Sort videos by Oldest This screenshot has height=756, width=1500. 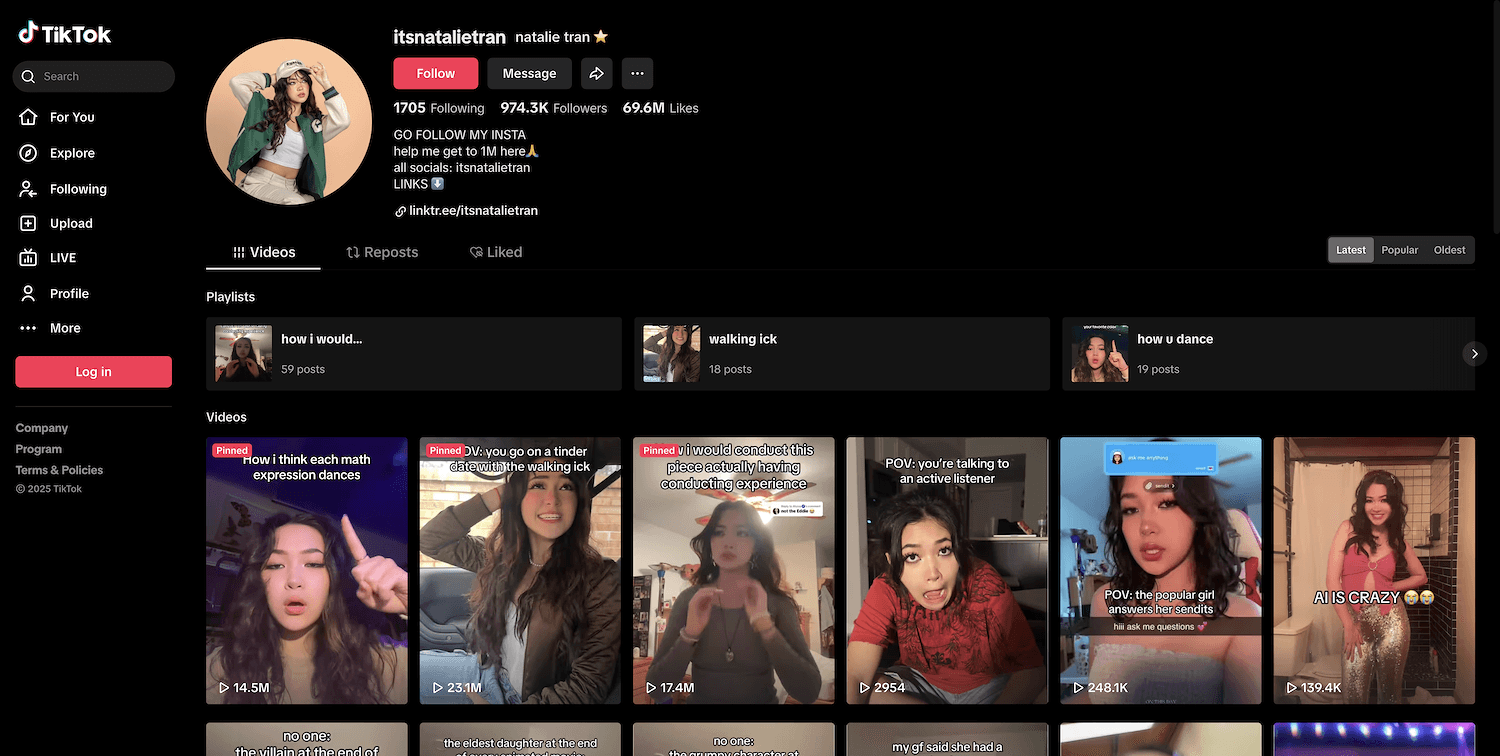tap(1449, 250)
